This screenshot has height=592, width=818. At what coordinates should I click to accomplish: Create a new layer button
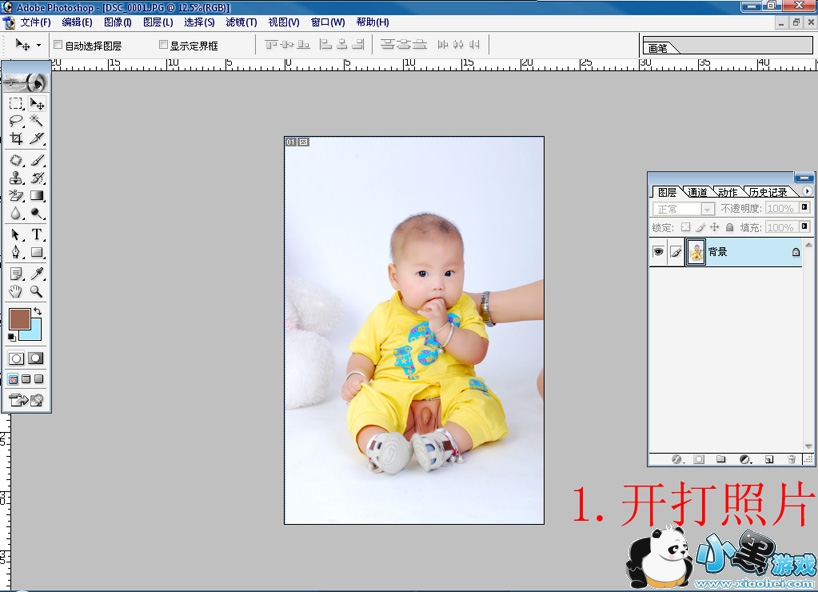click(x=769, y=460)
